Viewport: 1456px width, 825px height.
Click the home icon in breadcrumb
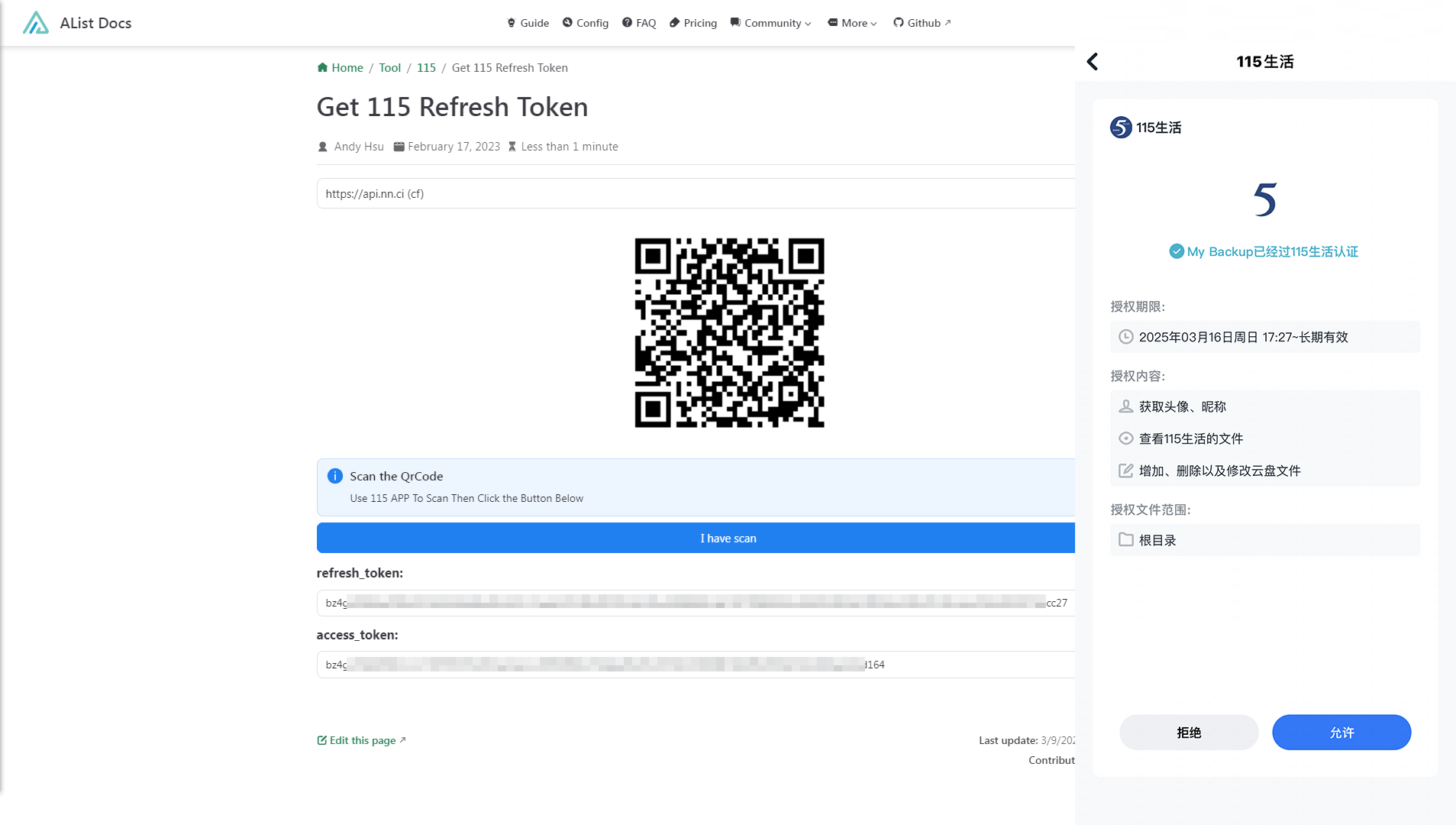coord(322,67)
